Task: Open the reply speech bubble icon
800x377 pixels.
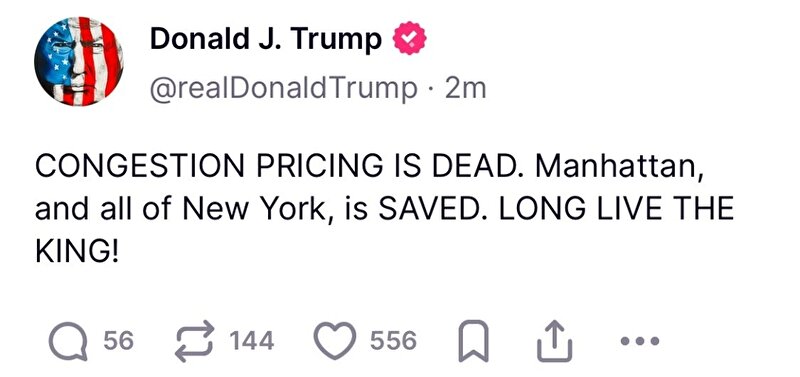Action: (68, 341)
